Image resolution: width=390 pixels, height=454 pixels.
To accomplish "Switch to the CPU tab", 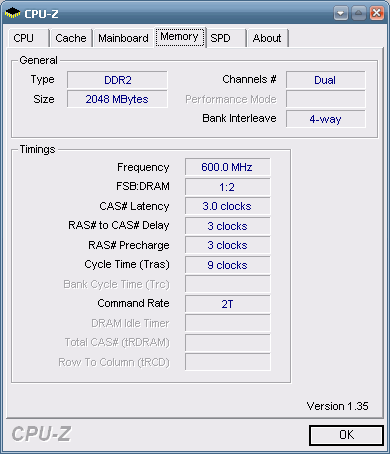I will (x=29, y=38).
